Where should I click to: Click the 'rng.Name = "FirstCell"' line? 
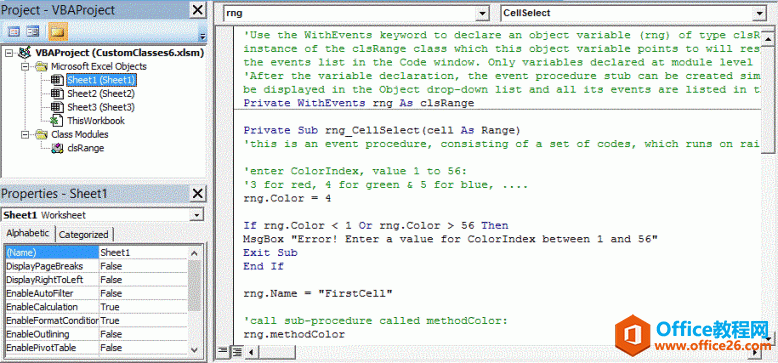(318, 294)
